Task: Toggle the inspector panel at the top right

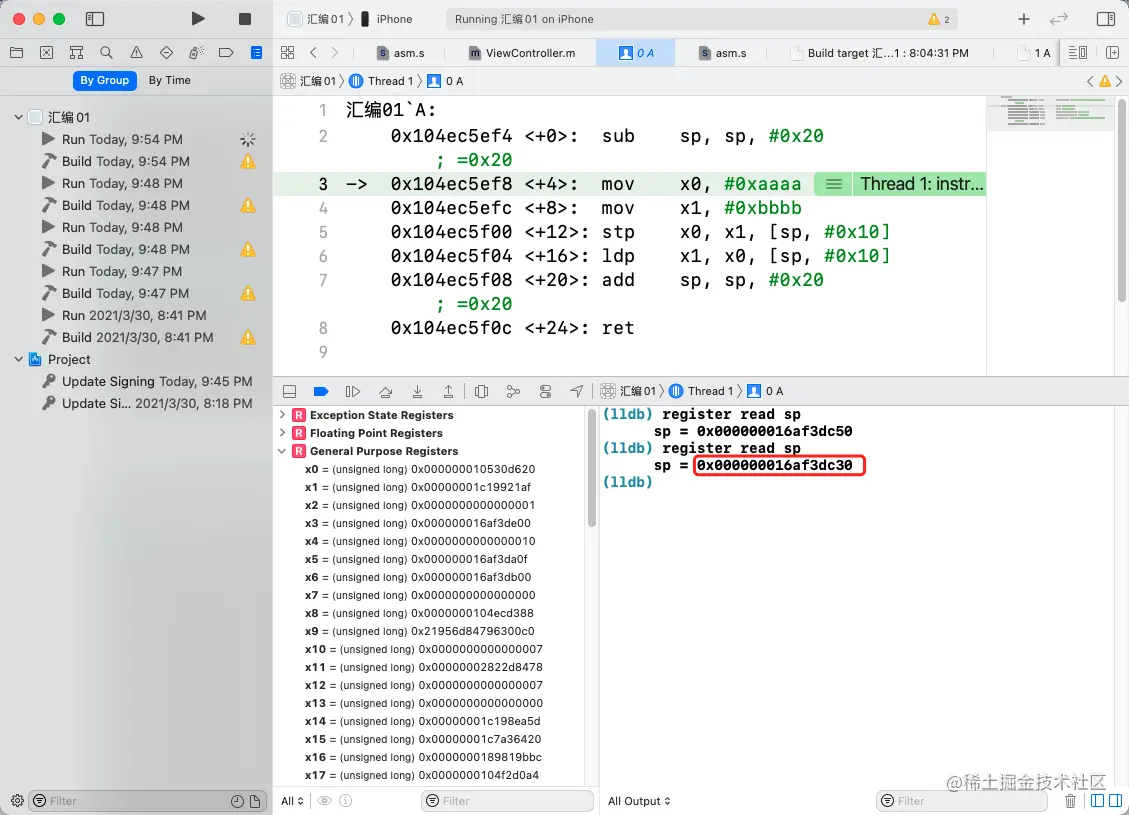Action: click(1106, 19)
